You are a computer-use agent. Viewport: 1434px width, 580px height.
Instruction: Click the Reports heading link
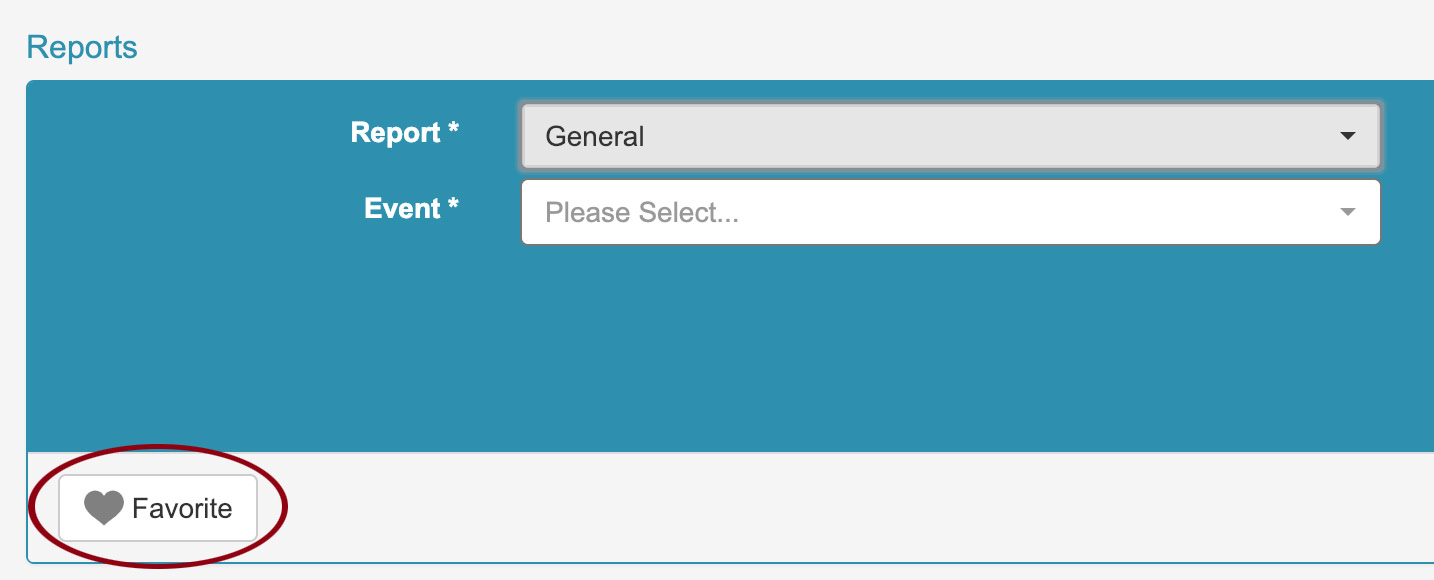coord(82,47)
